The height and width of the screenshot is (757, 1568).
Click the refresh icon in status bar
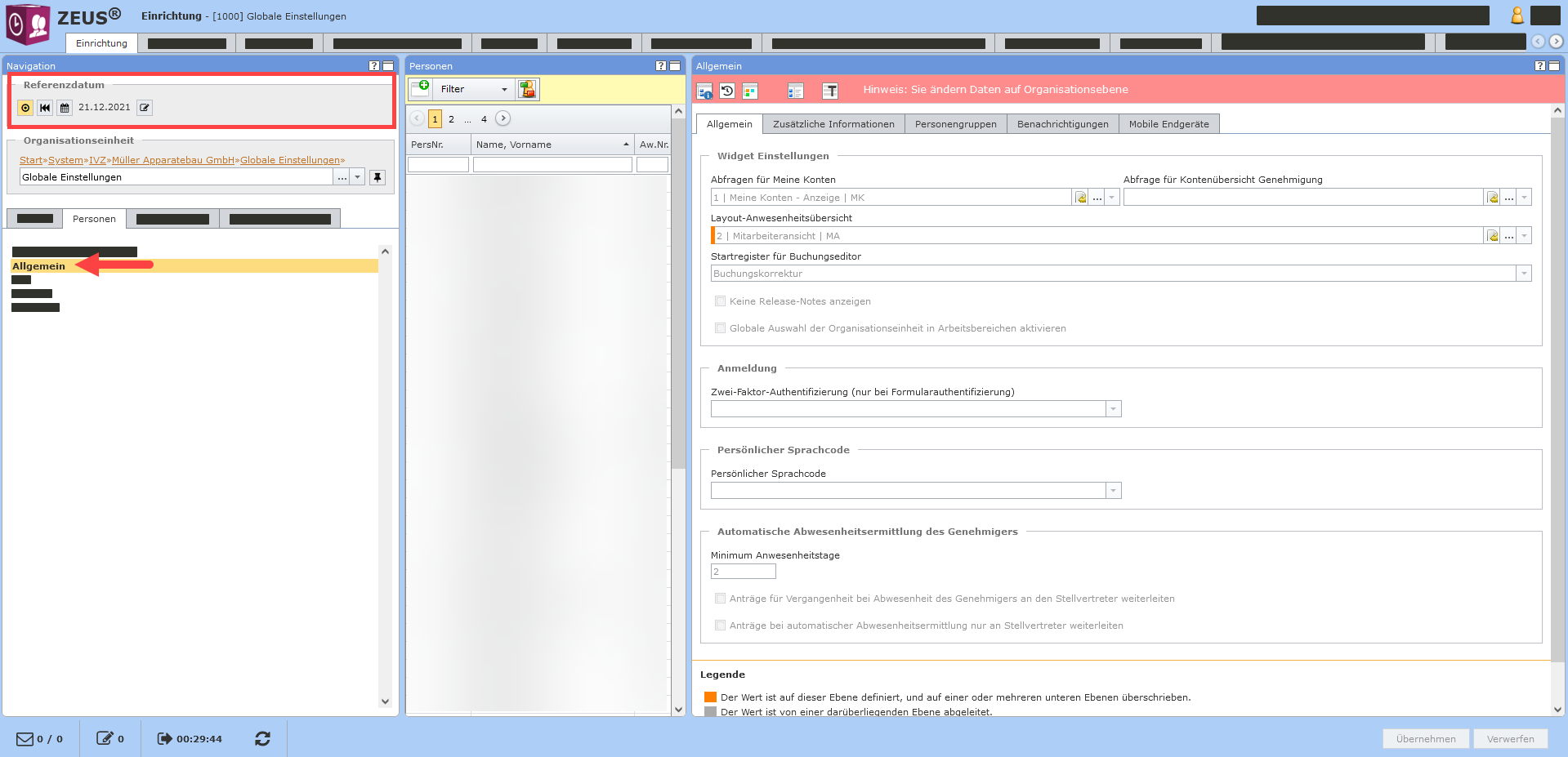click(x=262, y=738)
